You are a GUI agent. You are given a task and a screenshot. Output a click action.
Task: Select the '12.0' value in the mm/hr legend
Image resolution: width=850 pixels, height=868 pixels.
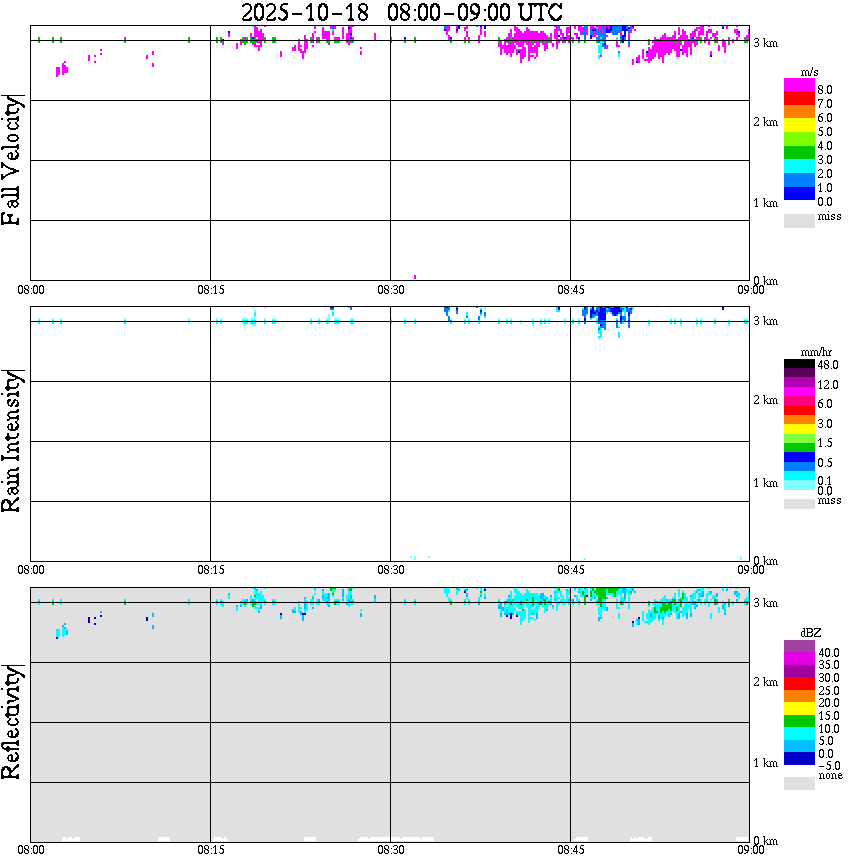[828, 385]
